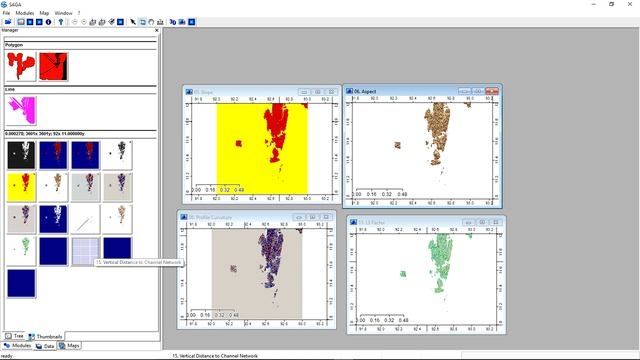Screen dimensions: 640x360
Task: Open the File menu
Action: tap(6, 13)
